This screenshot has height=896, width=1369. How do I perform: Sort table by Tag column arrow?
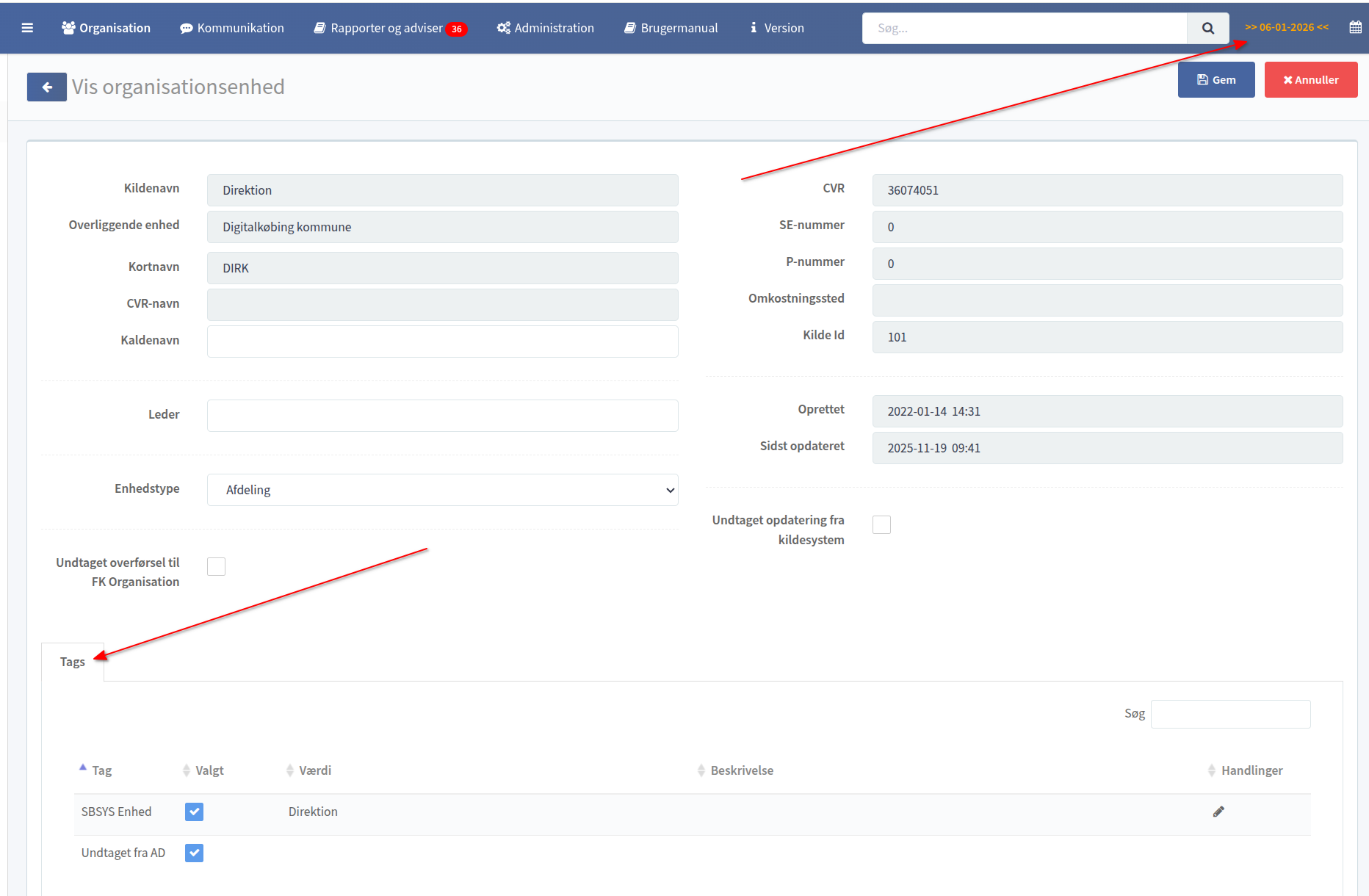click(83, 769)
